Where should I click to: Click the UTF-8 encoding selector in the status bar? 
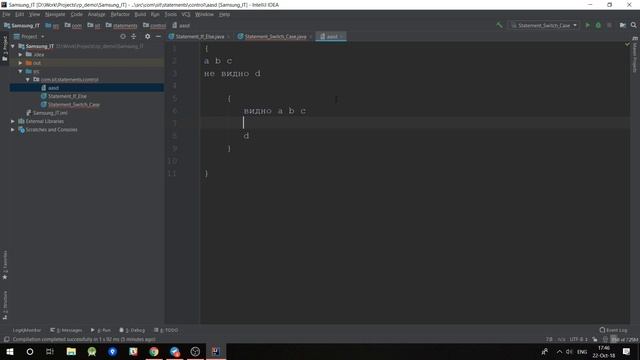(578, 340)
